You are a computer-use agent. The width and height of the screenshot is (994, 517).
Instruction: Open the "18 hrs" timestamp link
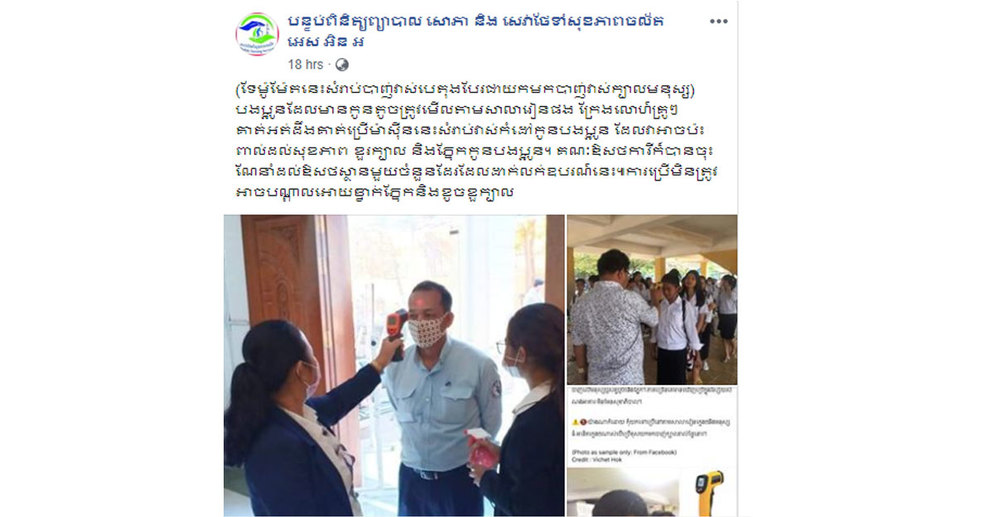[305, 65]
